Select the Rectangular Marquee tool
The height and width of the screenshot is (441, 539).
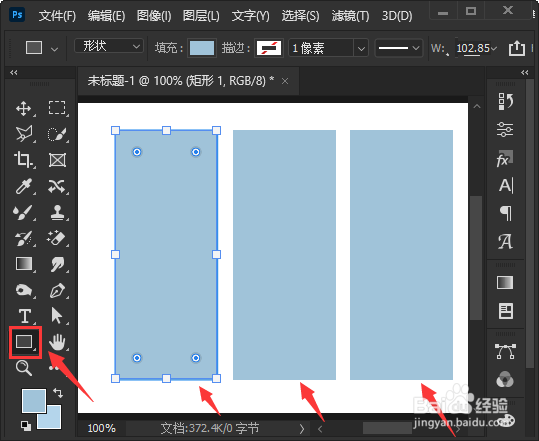pyautogui.click(x=57, y=109)
